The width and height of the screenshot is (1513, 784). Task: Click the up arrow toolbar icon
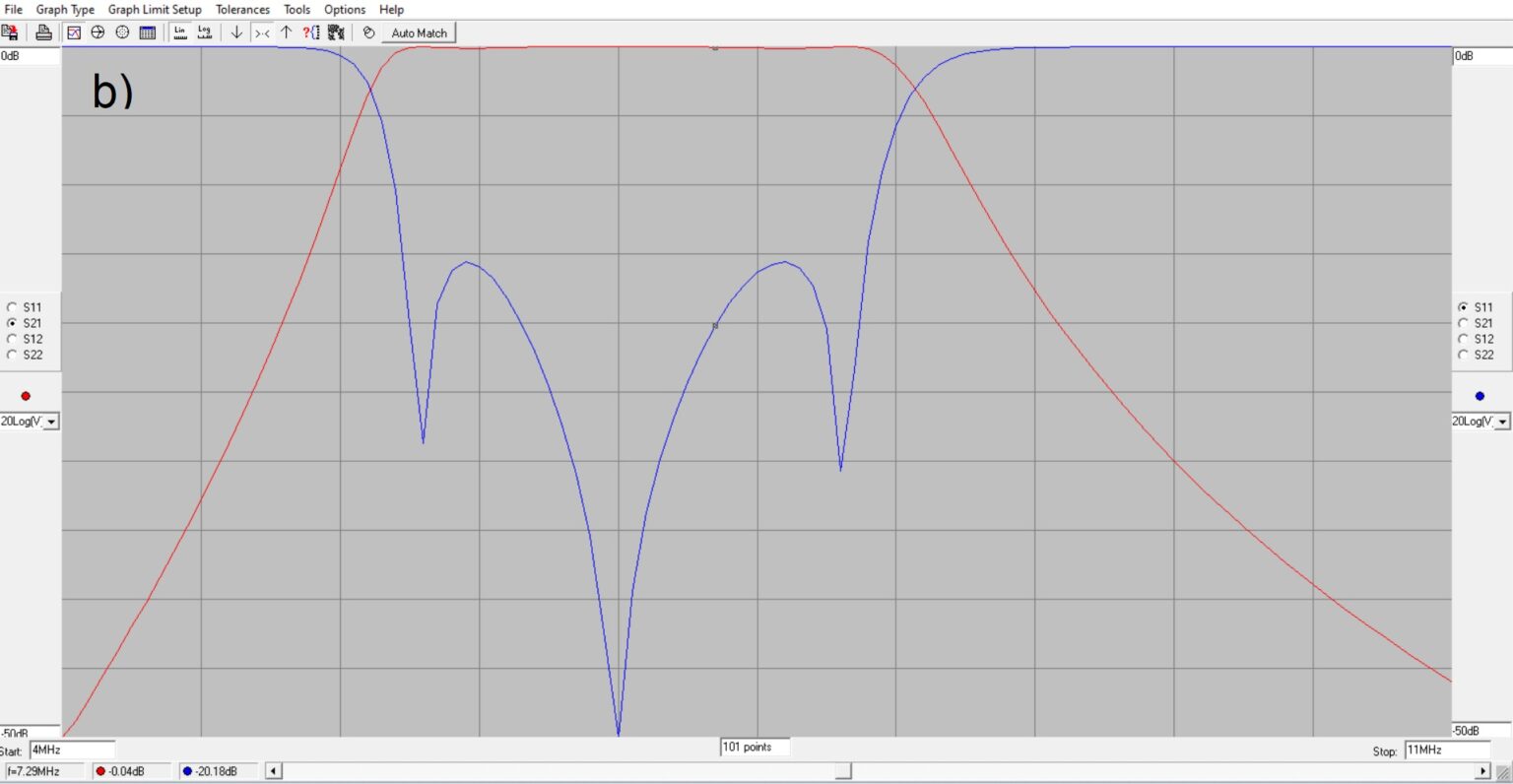287,33
